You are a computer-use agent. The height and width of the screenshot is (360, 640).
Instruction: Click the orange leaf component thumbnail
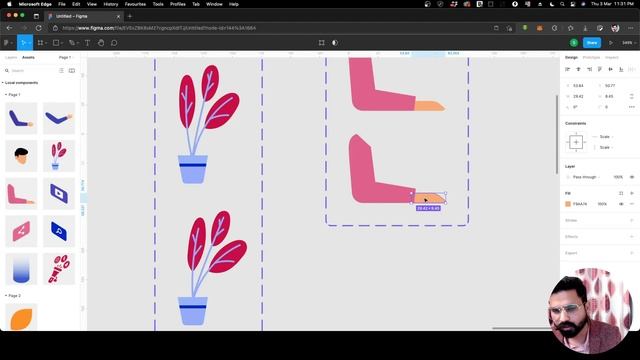pos(21,317)
